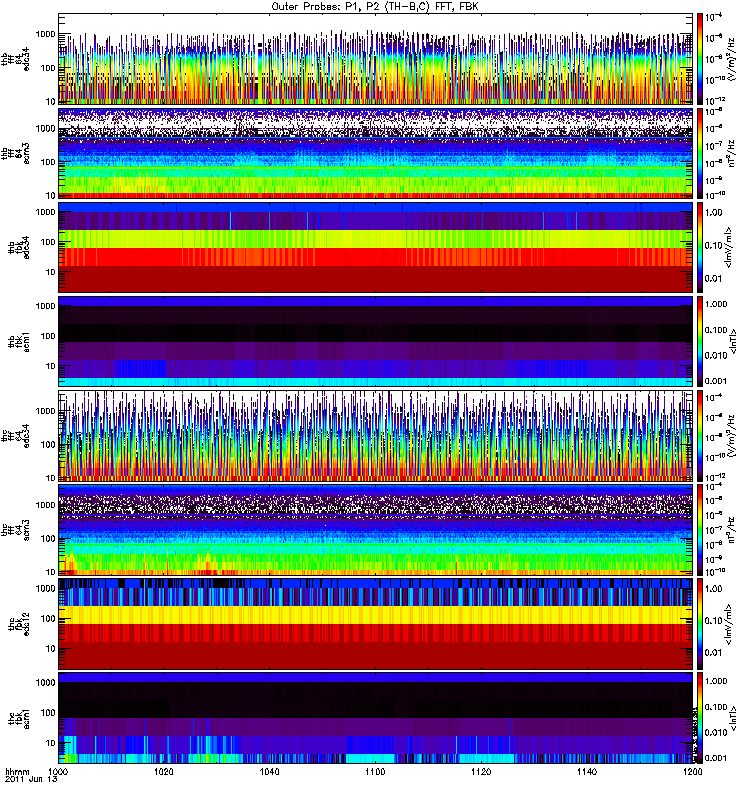Click the 1100 time tick label

375,773
